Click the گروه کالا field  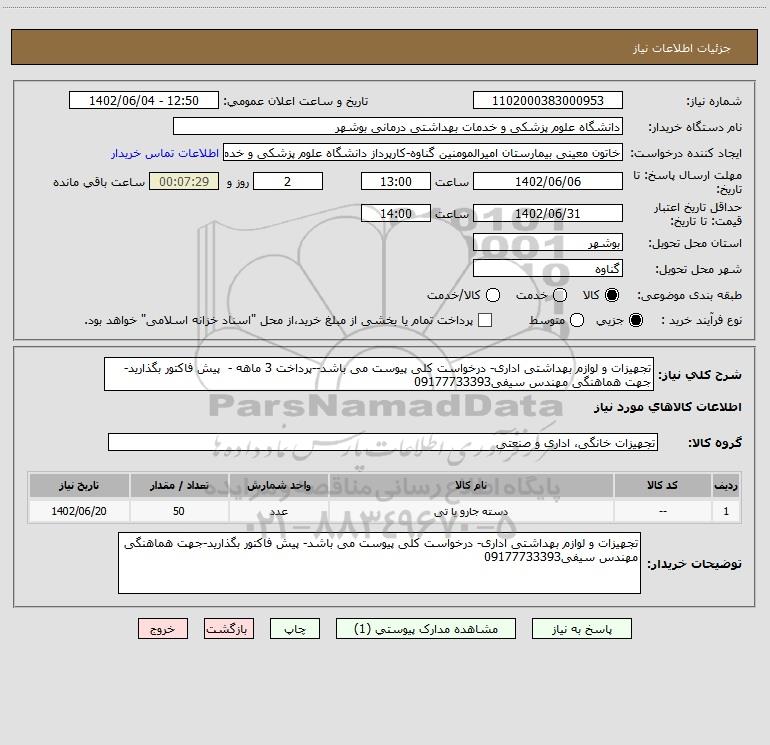[x=382, y=442]
